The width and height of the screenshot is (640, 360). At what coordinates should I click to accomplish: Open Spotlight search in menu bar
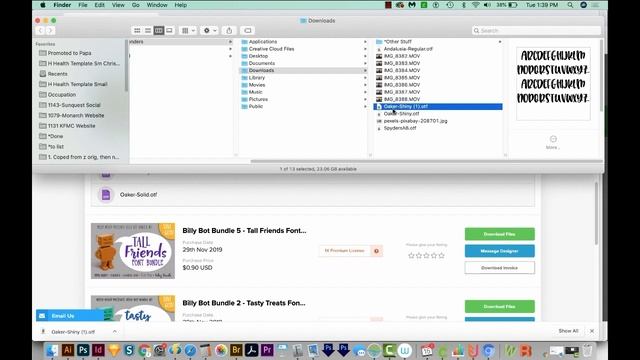pos(570,5)
